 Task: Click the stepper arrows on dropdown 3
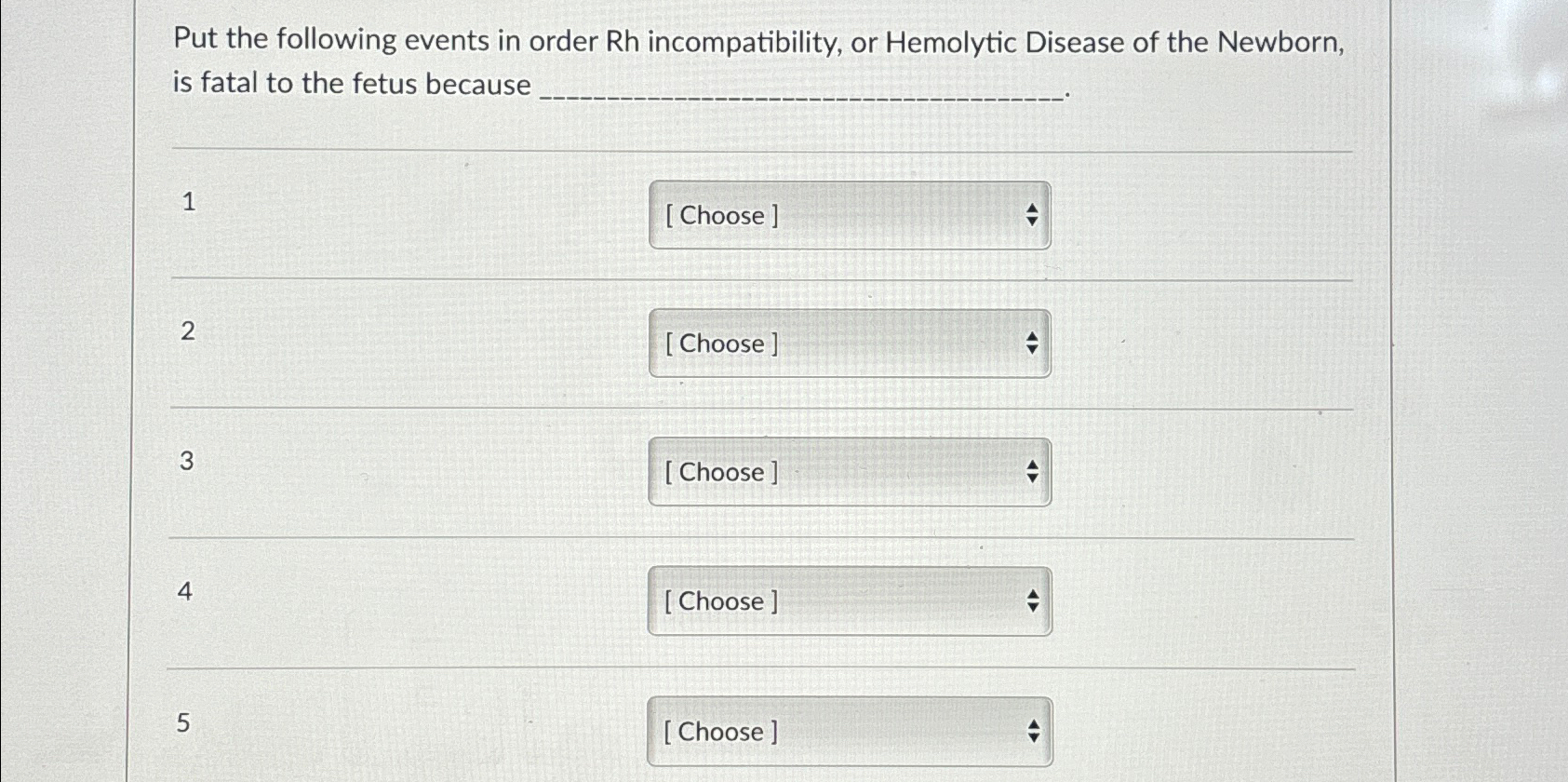[1034, 471]
